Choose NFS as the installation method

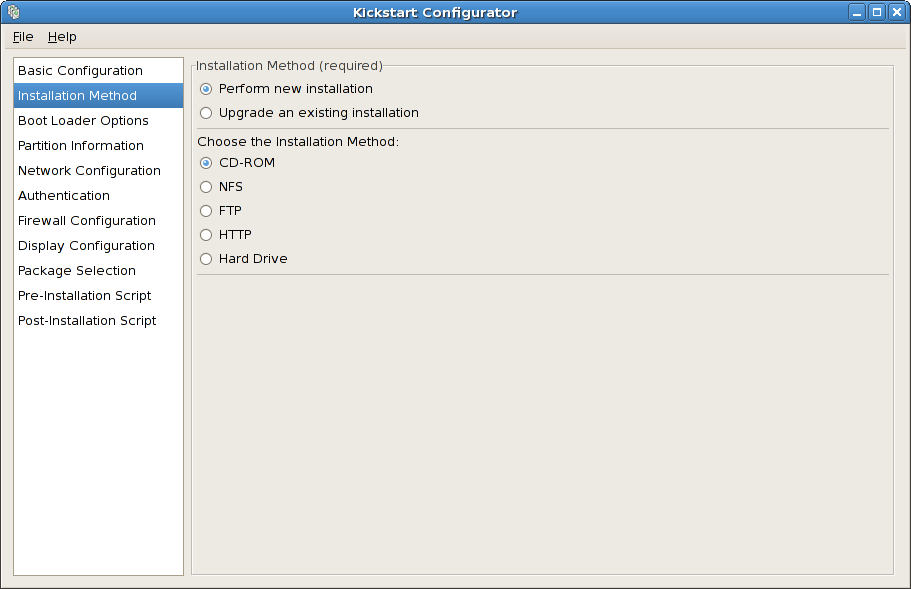(x=206, y=187)
